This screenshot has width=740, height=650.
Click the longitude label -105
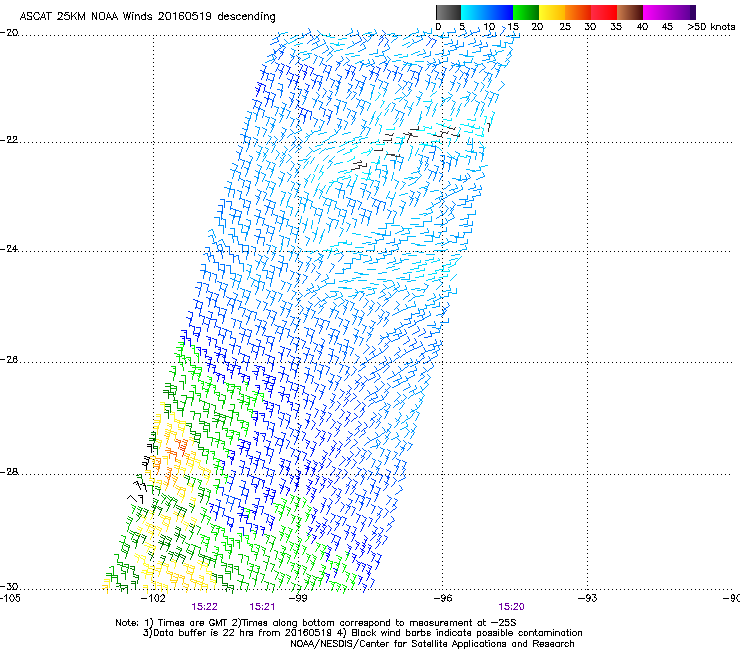pyautogui.click(x=10, y=599)
